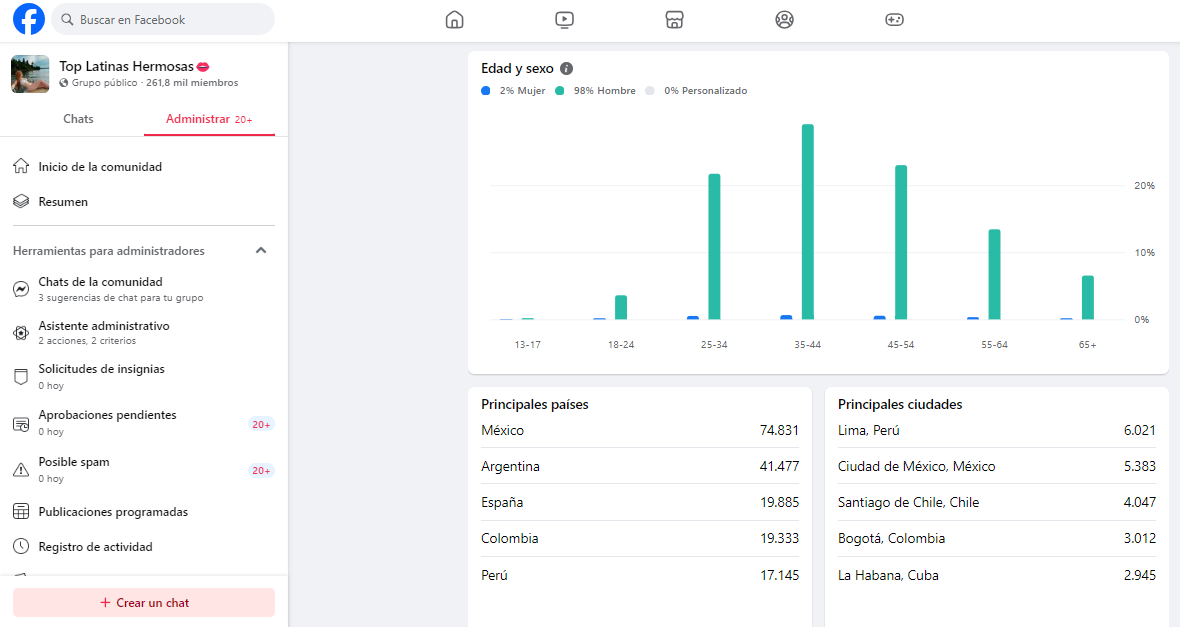Focus the Buscar en Facebook field
Viewport: 1180px width, 627px height.
point(163,20)
